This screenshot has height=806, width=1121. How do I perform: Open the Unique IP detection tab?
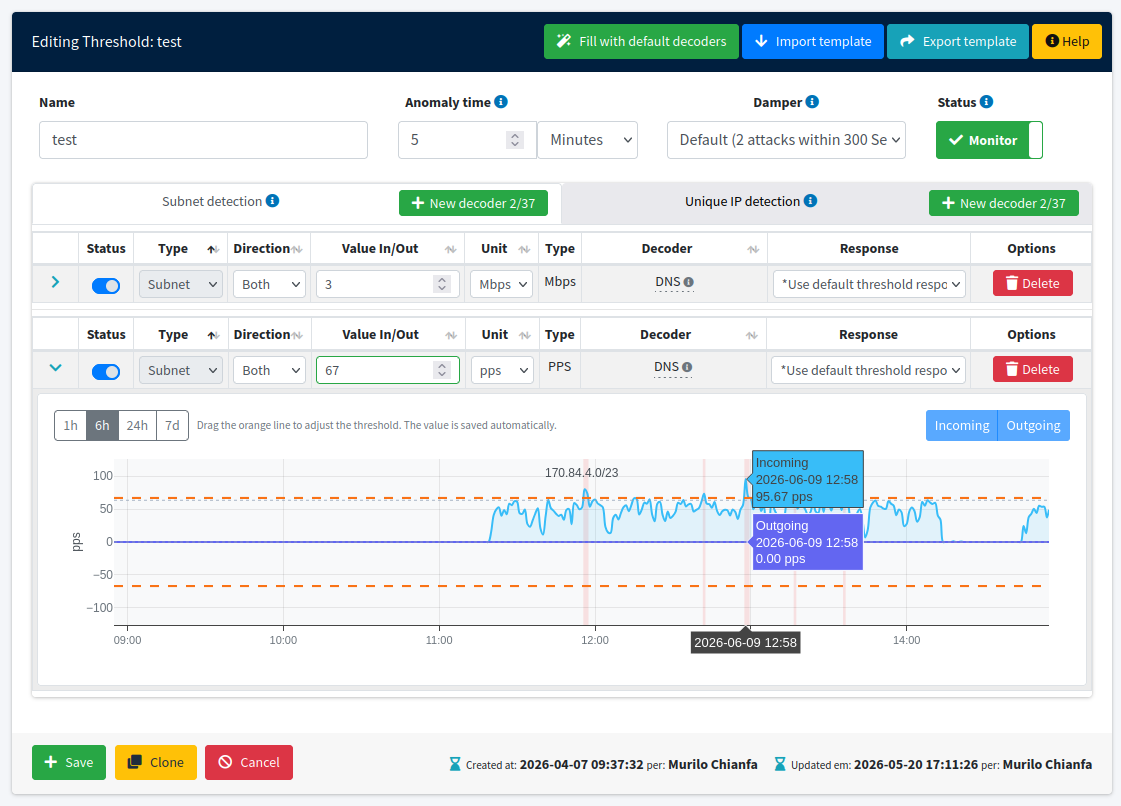pos(743,202)
